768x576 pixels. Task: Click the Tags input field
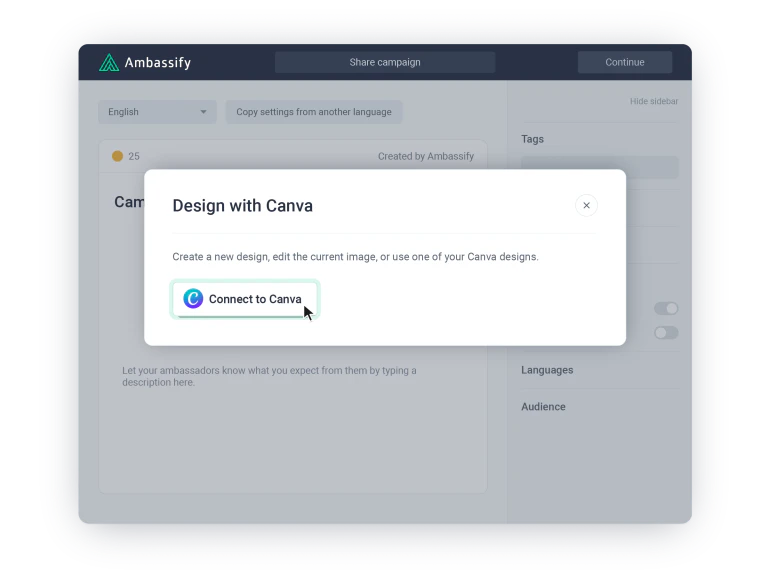pyautogui.click(x=600, y=168)
